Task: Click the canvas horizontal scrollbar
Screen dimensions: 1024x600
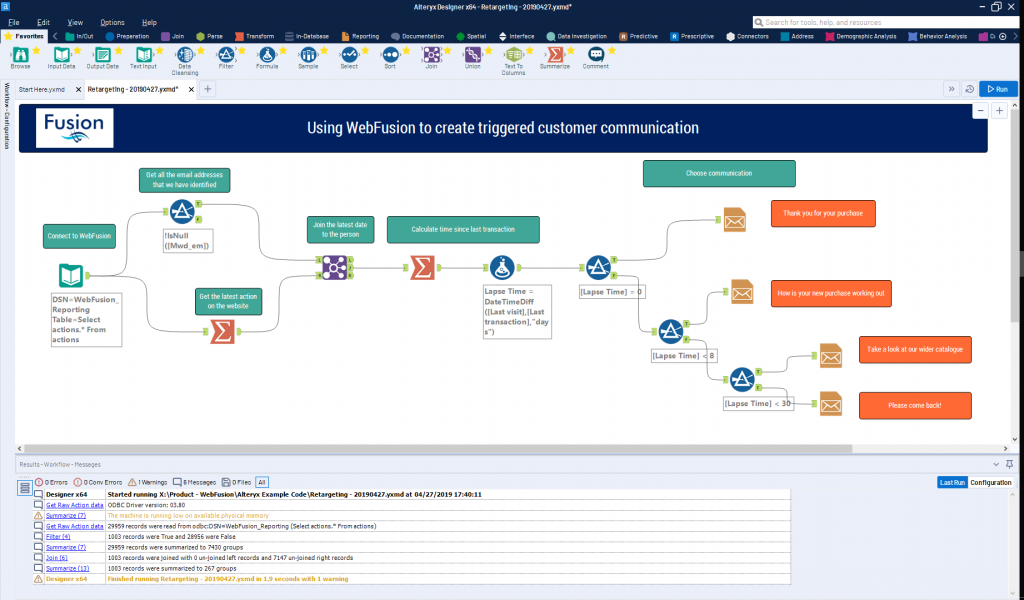Action: click(438, 449)
